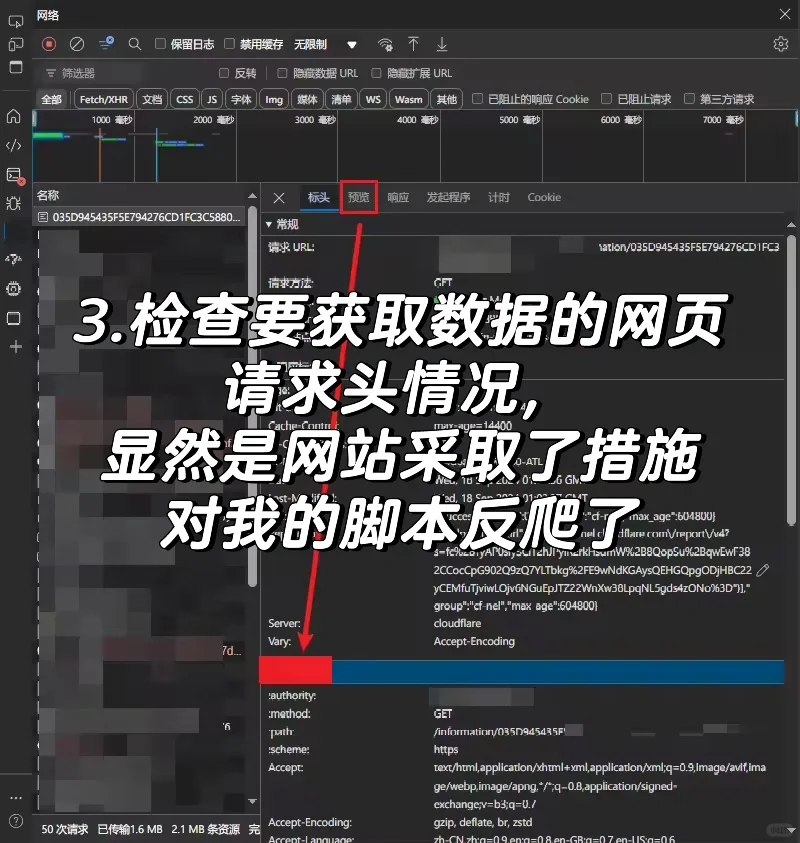
Task: Open network conditions settings
Action: pyautogui.click(x=383, y=44)
